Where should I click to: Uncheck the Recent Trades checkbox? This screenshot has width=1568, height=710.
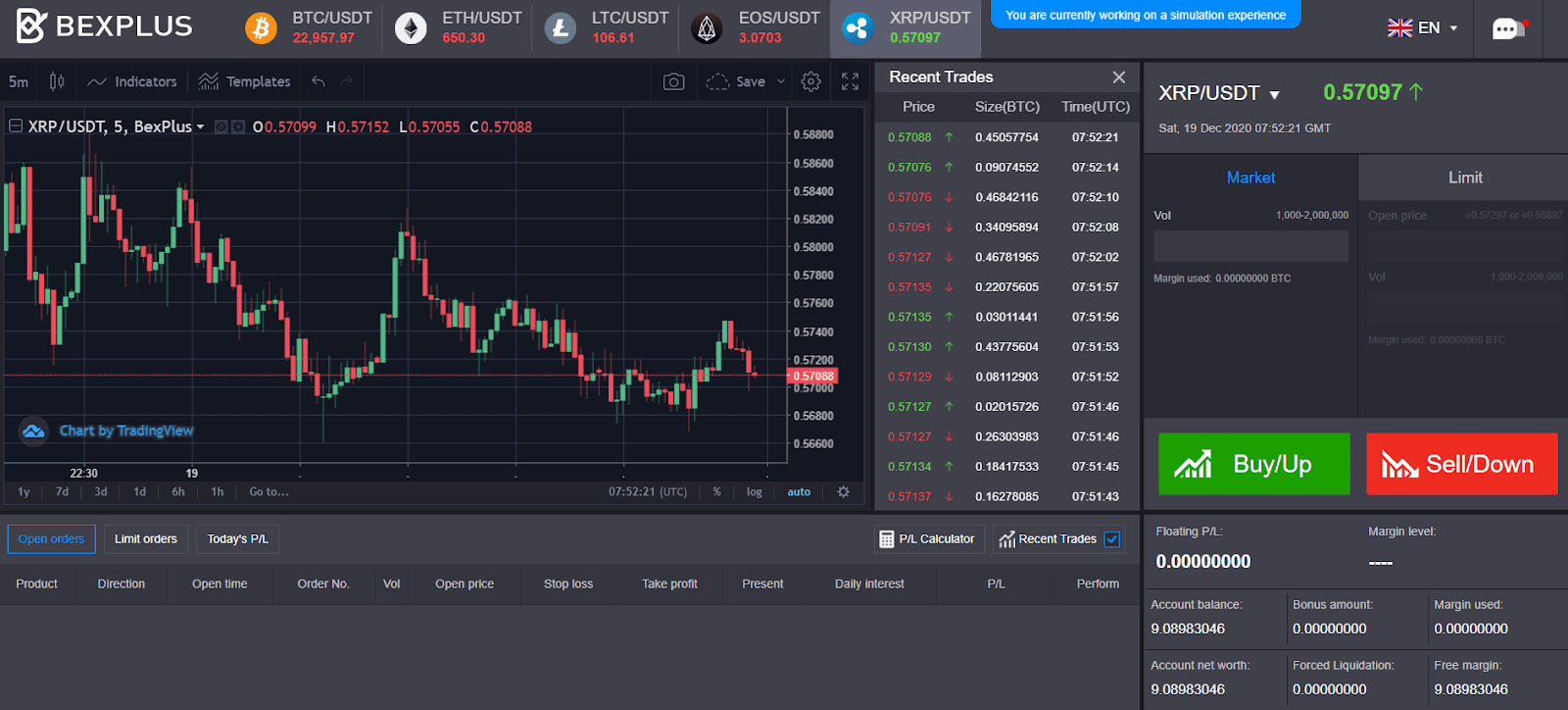[1112, 539]
